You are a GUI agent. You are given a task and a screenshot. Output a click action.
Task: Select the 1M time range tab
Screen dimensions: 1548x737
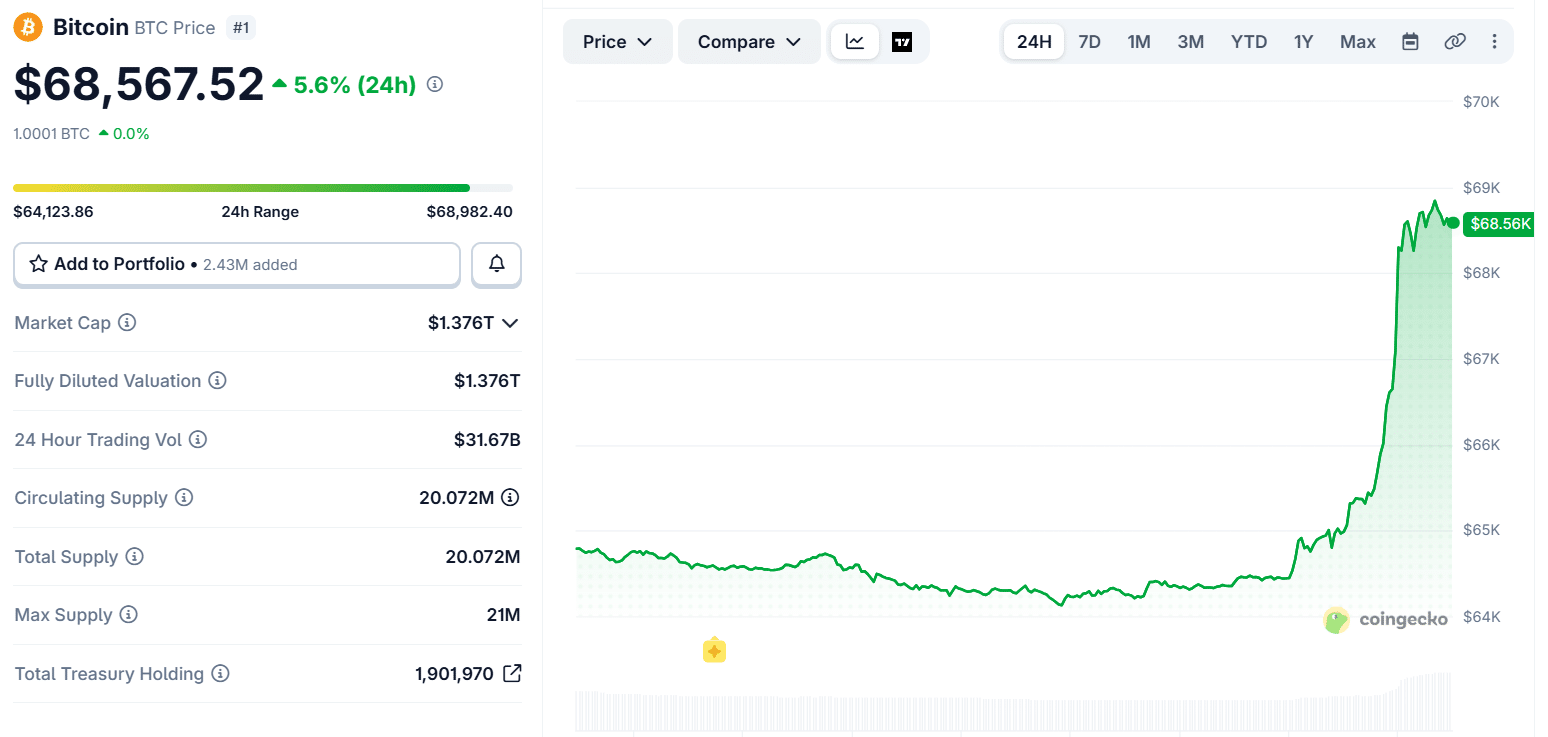tap(1139, 42)
